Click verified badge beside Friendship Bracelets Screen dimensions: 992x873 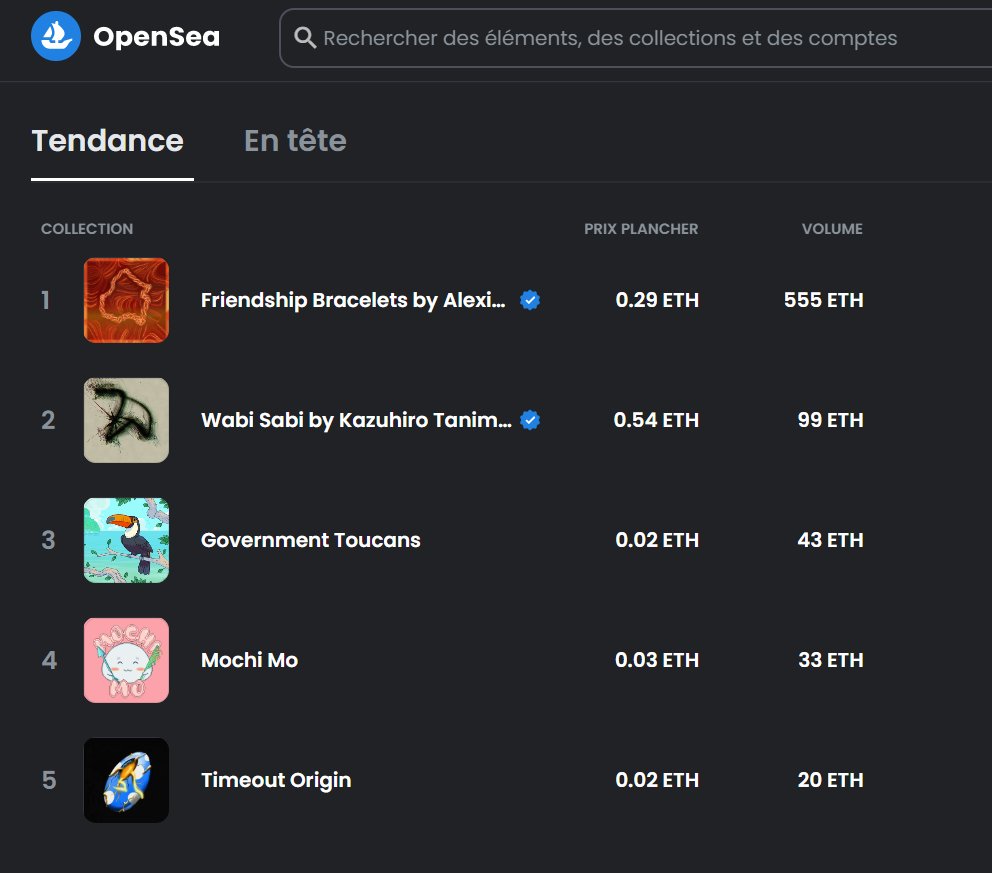coord(530,300)
